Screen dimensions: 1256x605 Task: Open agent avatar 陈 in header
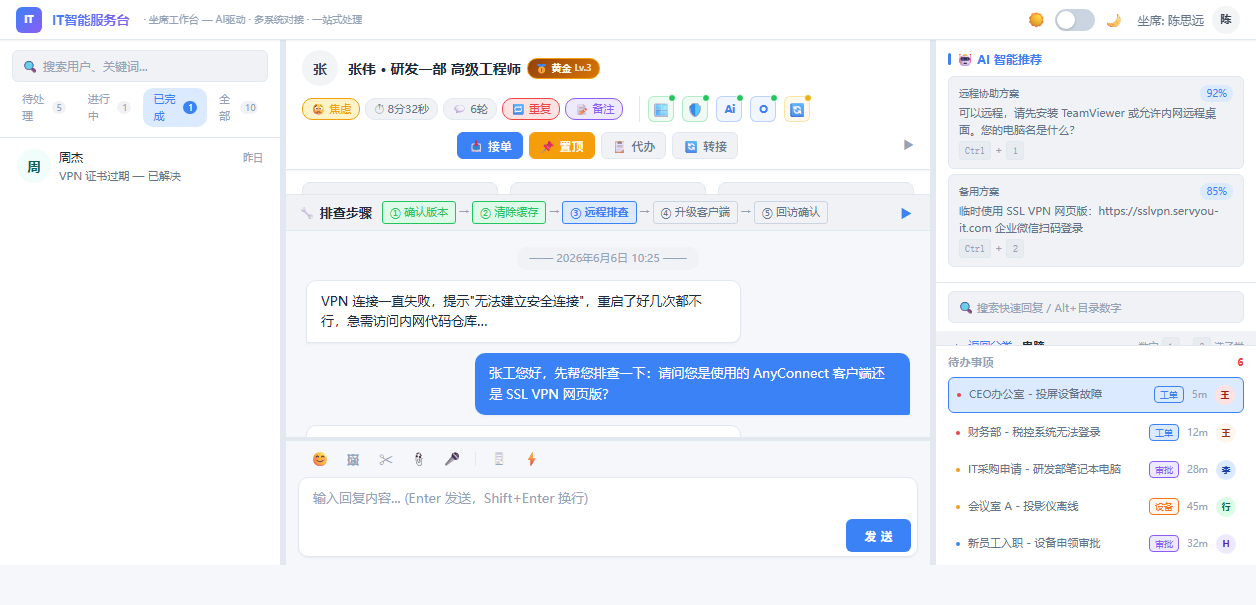click(x=1226, y=20)
